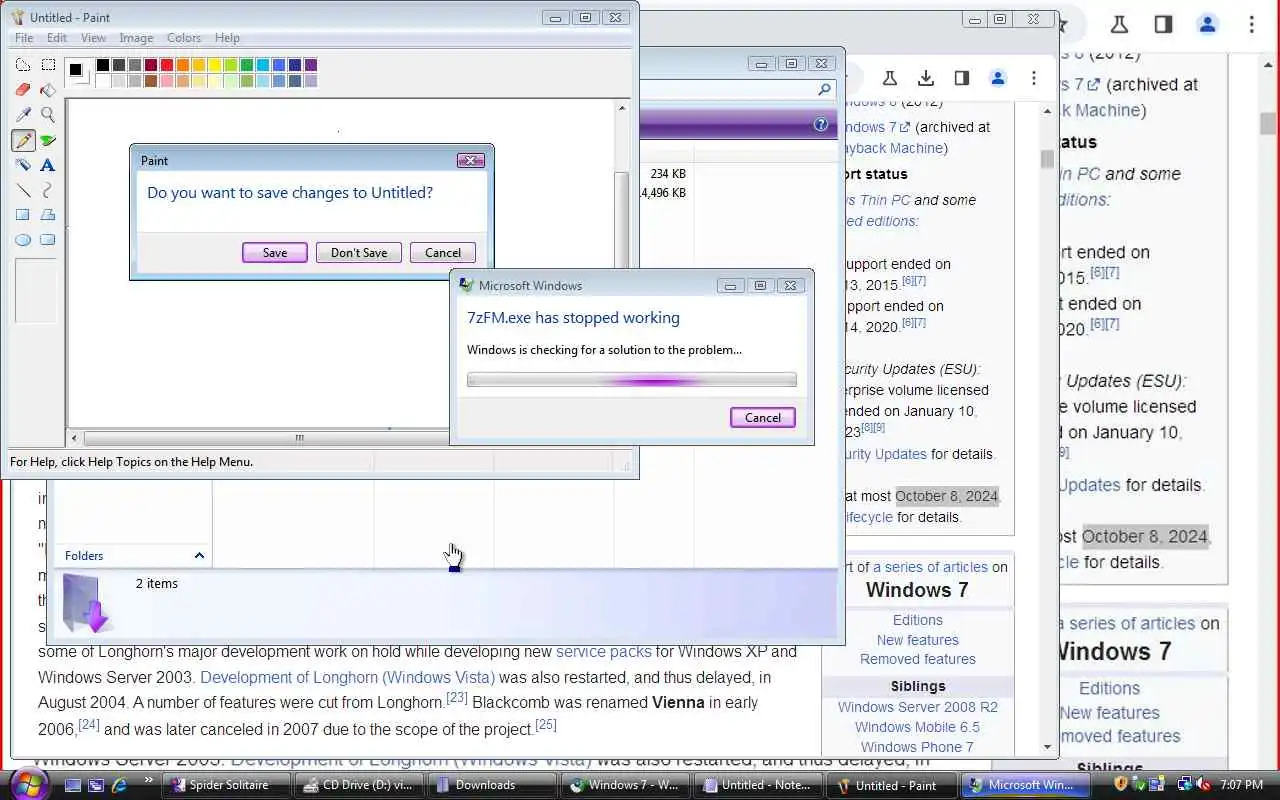This screenshot has width=1280, height=800.
Task: Open the Explorer window's blue help icon
Action: coord(821,125)
